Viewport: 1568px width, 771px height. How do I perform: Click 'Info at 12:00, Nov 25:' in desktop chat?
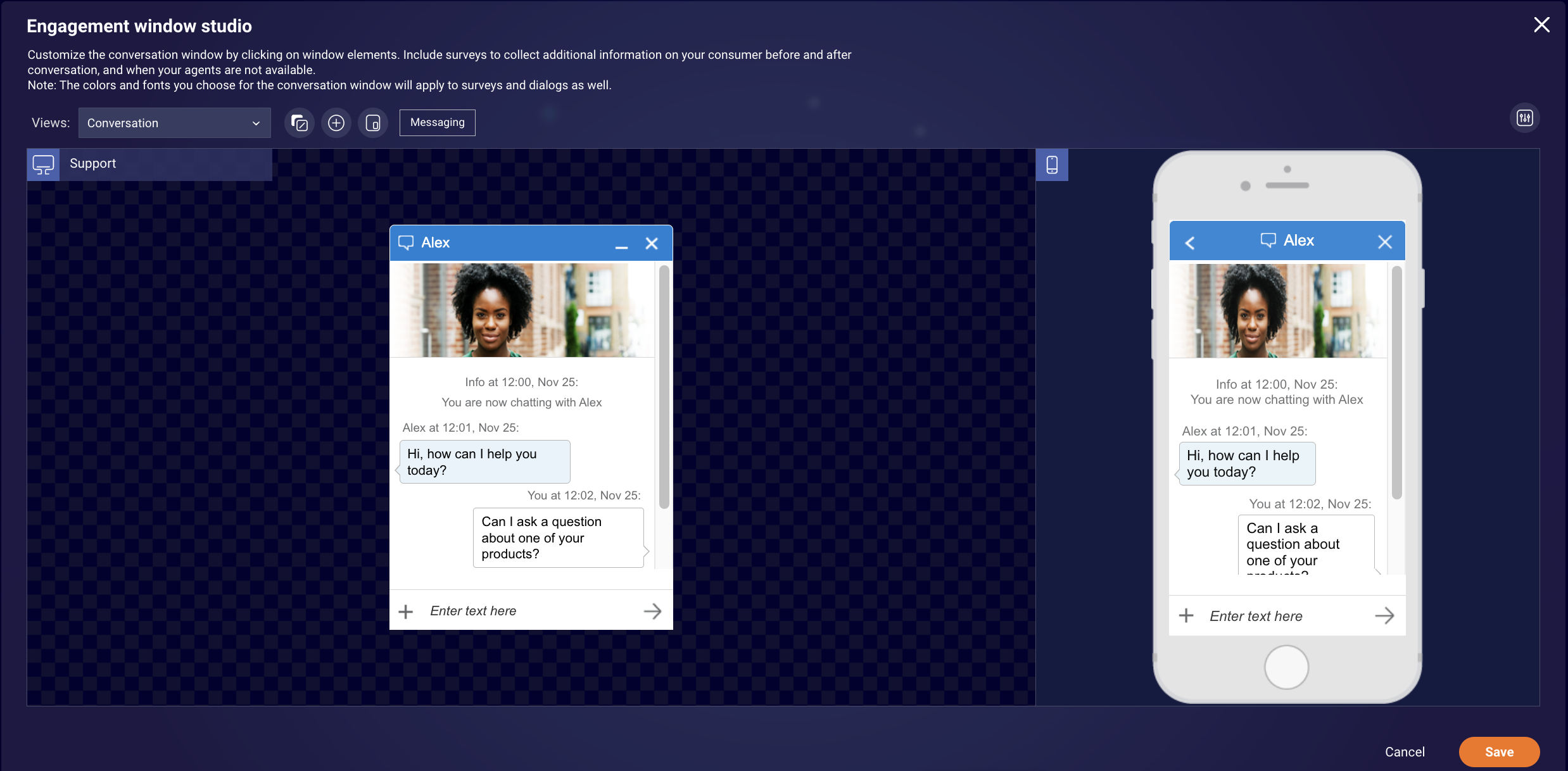tap(522, 382)
